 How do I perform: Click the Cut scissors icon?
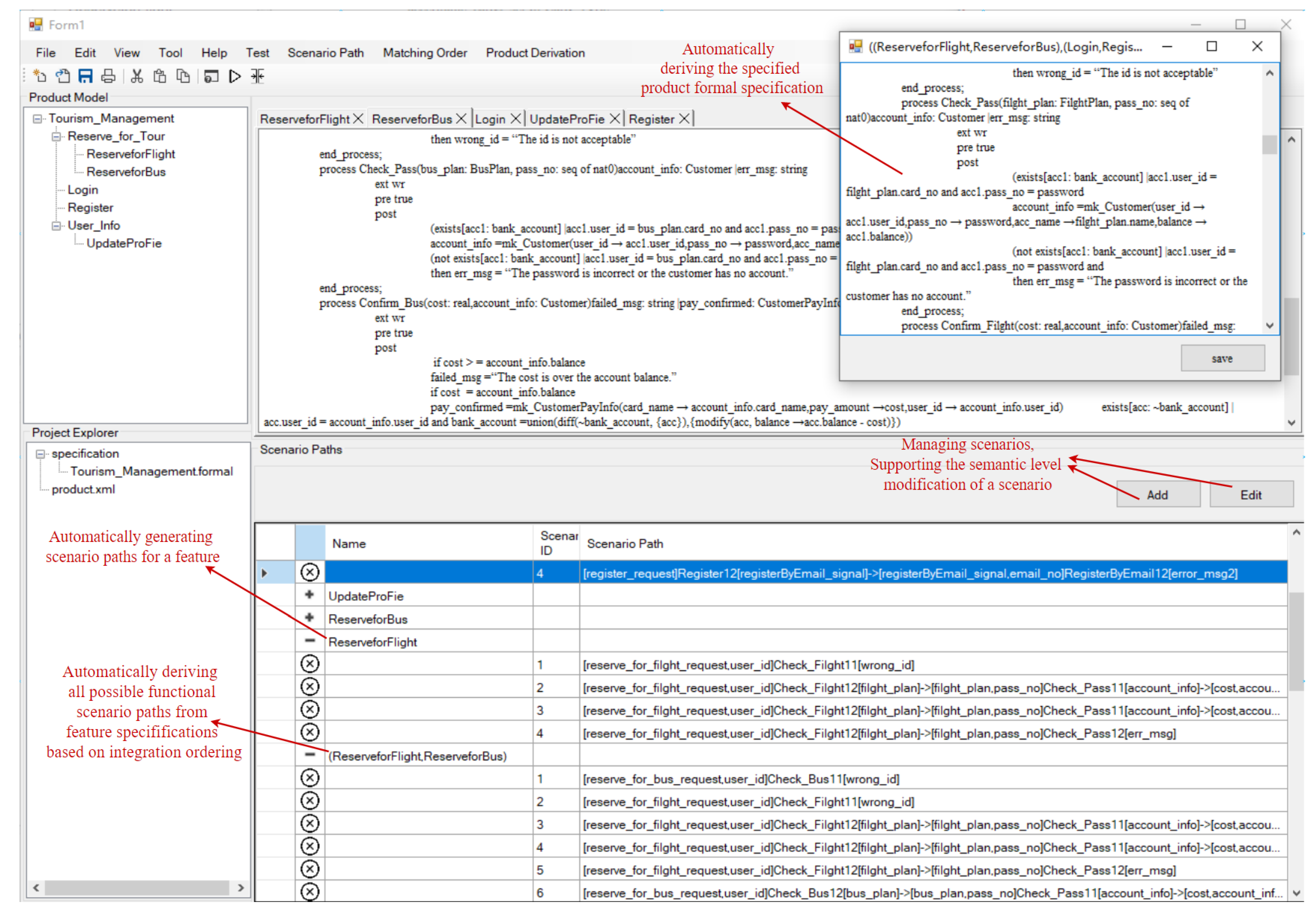[x=136, y=76]
